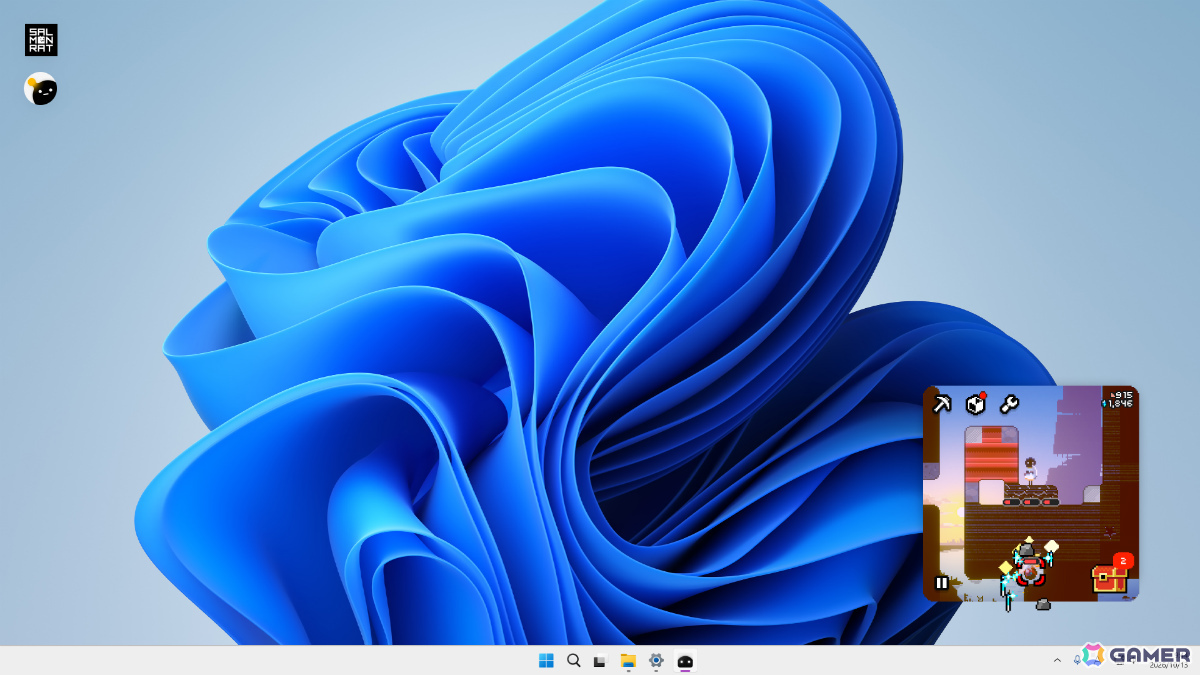Select the pickaxe mining tool
This screenshot has width=1200, height=675.
click(941, 404)
